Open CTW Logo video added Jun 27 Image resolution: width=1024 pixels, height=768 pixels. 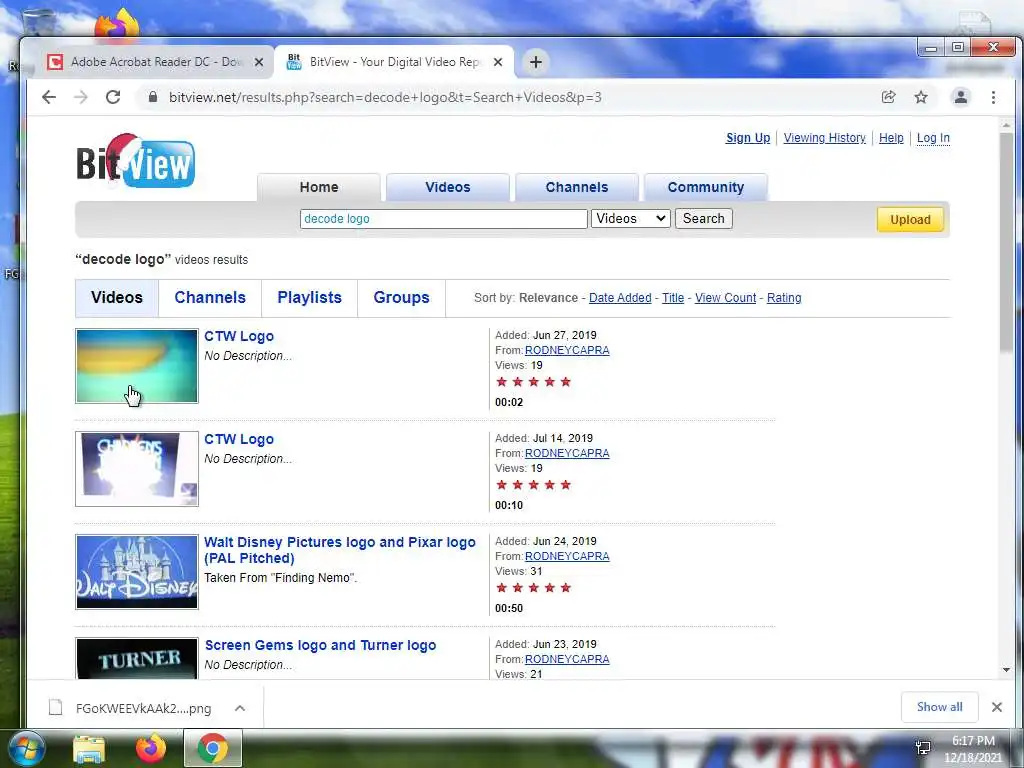point(239,336)
